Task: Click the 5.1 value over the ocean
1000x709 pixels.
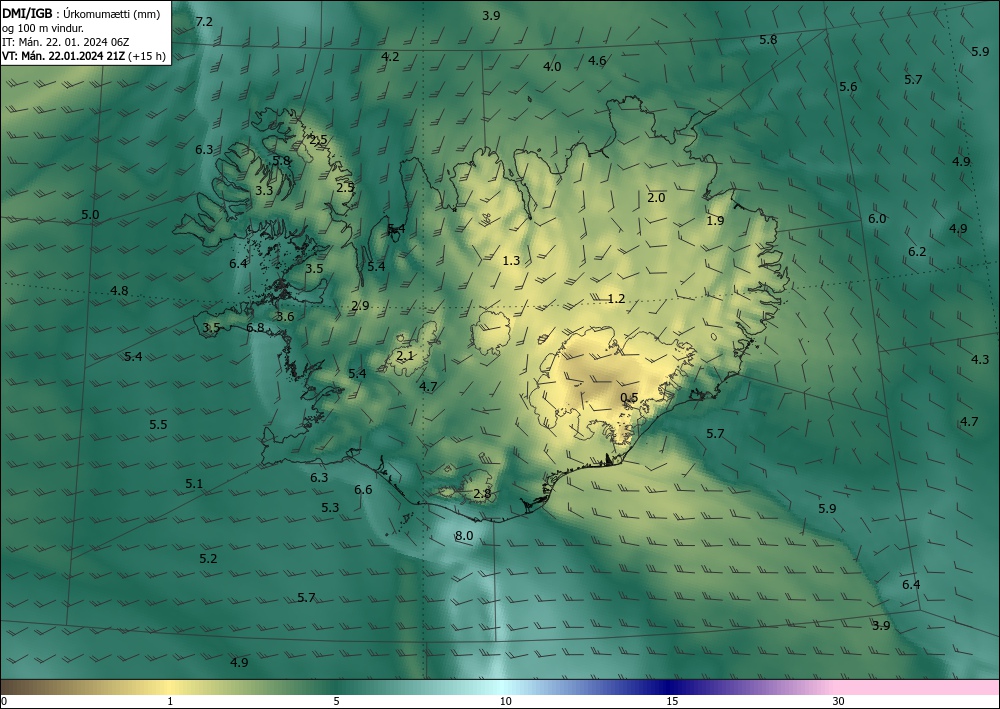Action: (x=194, y=484)
